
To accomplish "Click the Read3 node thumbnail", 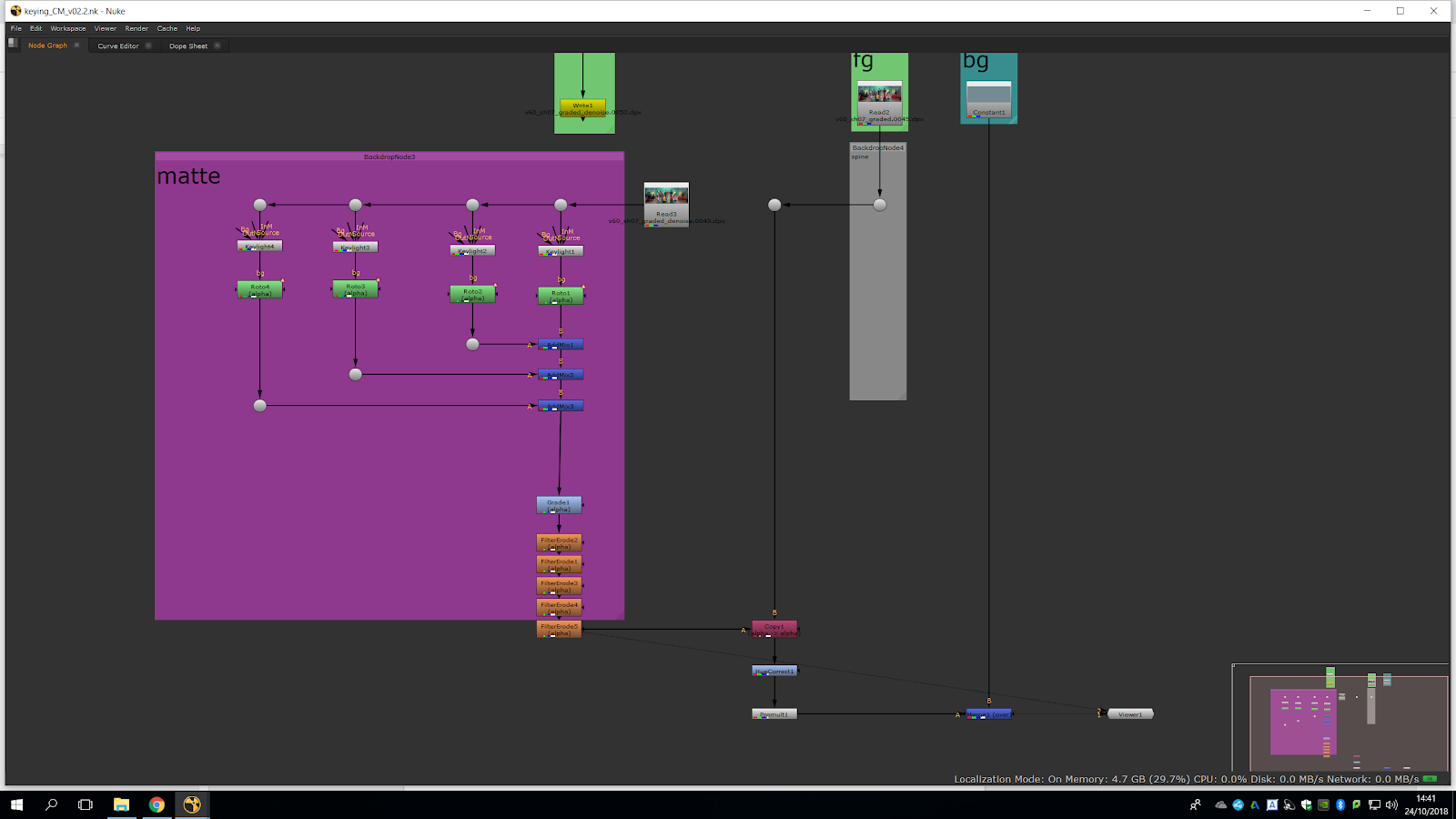I will pos(666,196).
